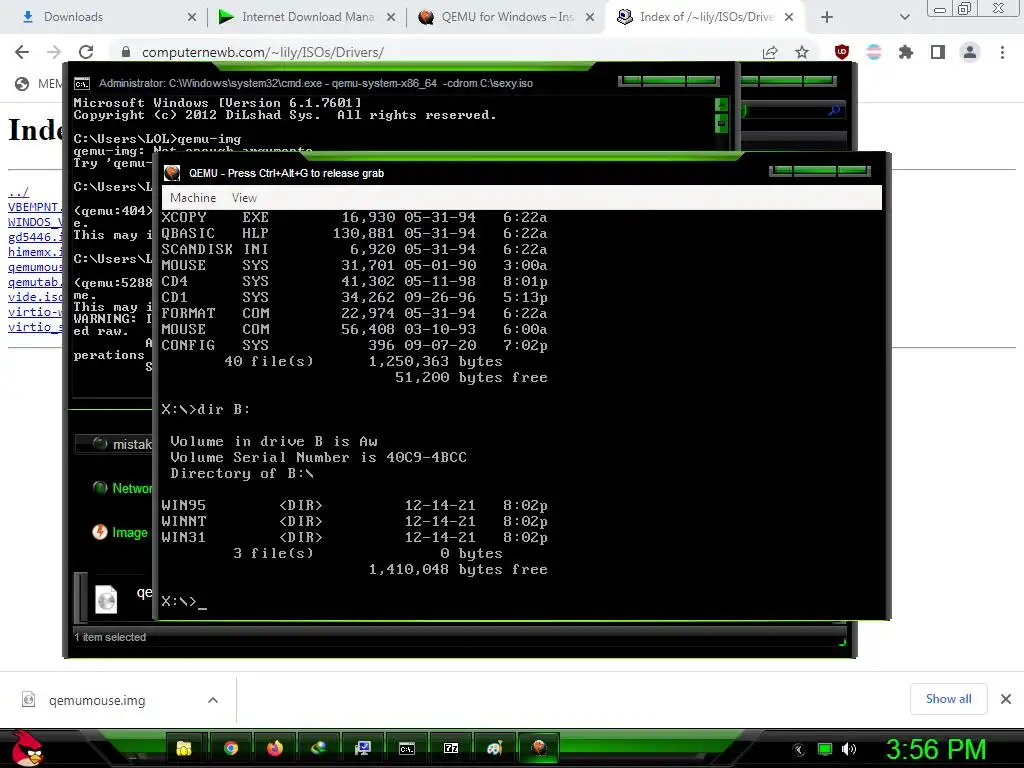Click the cmd.exe window title icon
The image size is (1024, 768).
click(x=82, y=84)
